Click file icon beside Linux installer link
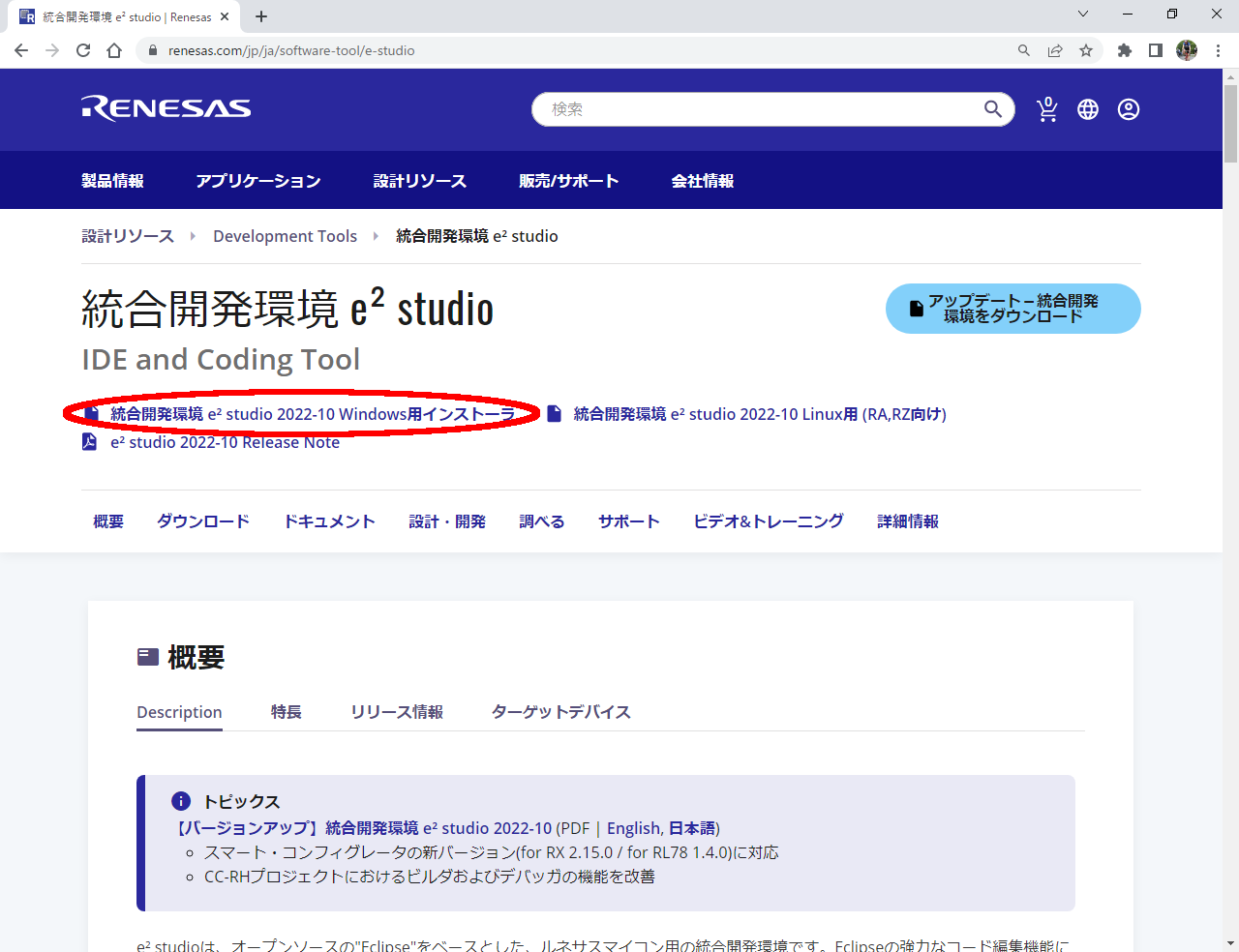 point(555,413)
